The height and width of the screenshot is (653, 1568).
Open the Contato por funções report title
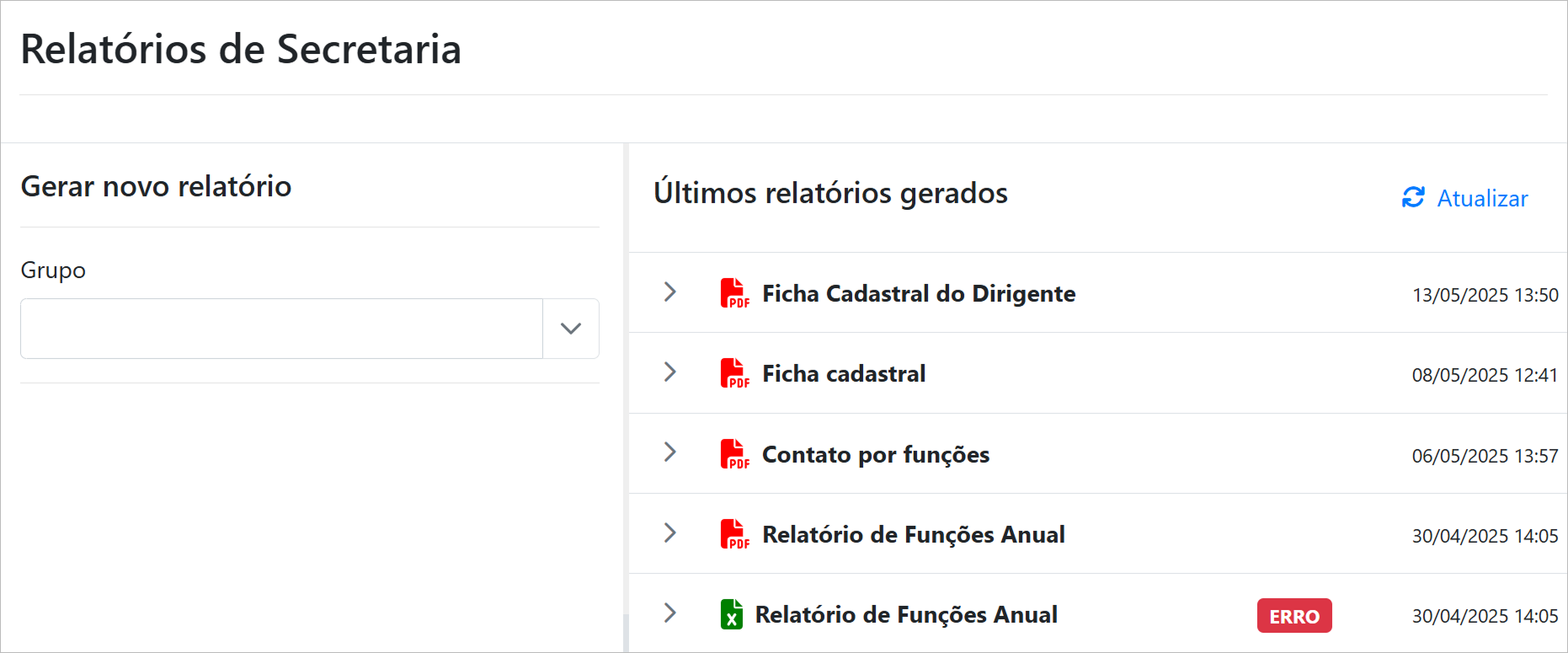(x=875, y=454)
